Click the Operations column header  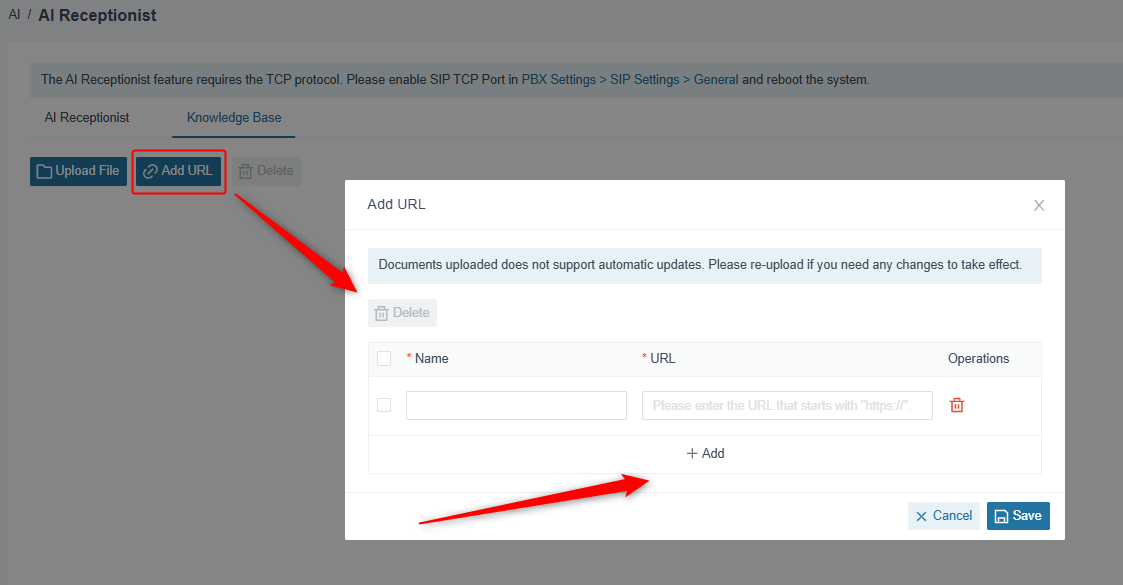tap(978, 358)
